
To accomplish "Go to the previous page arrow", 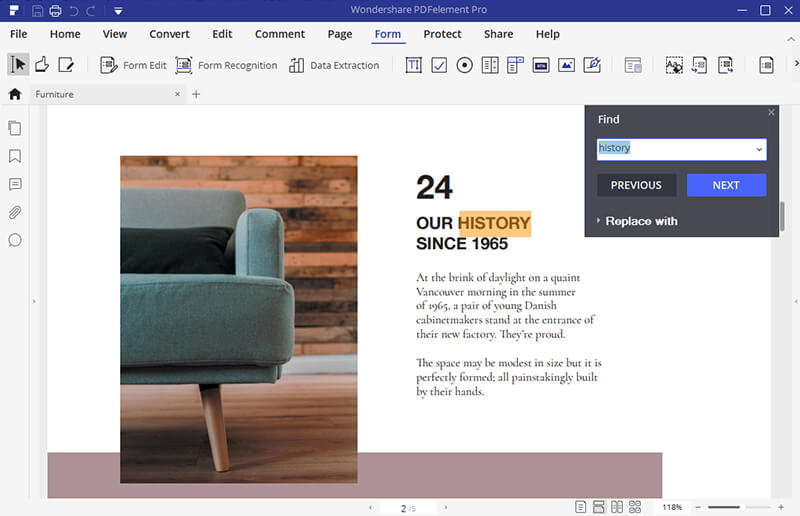I will [x=370, y=508].
